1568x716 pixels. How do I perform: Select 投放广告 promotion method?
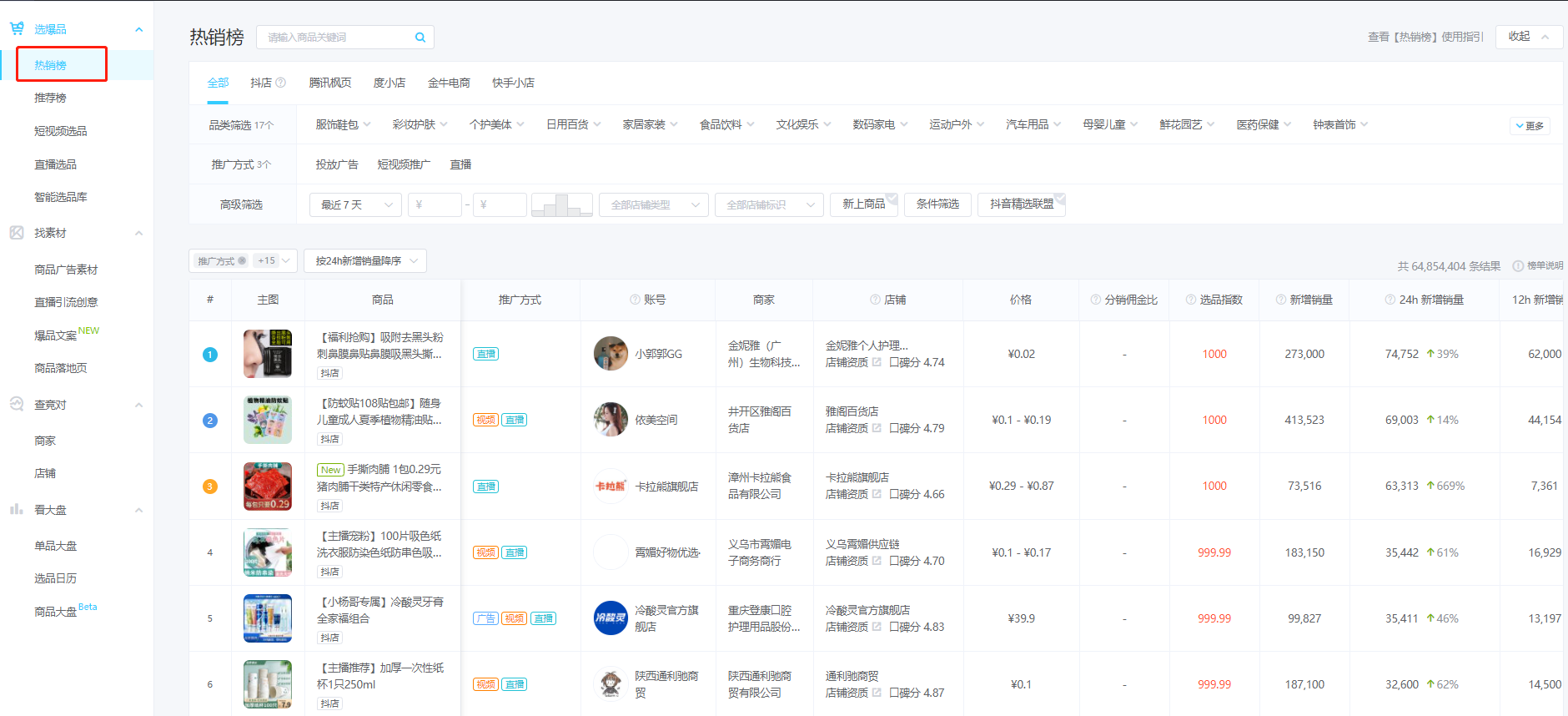click(x=337, y=164)
